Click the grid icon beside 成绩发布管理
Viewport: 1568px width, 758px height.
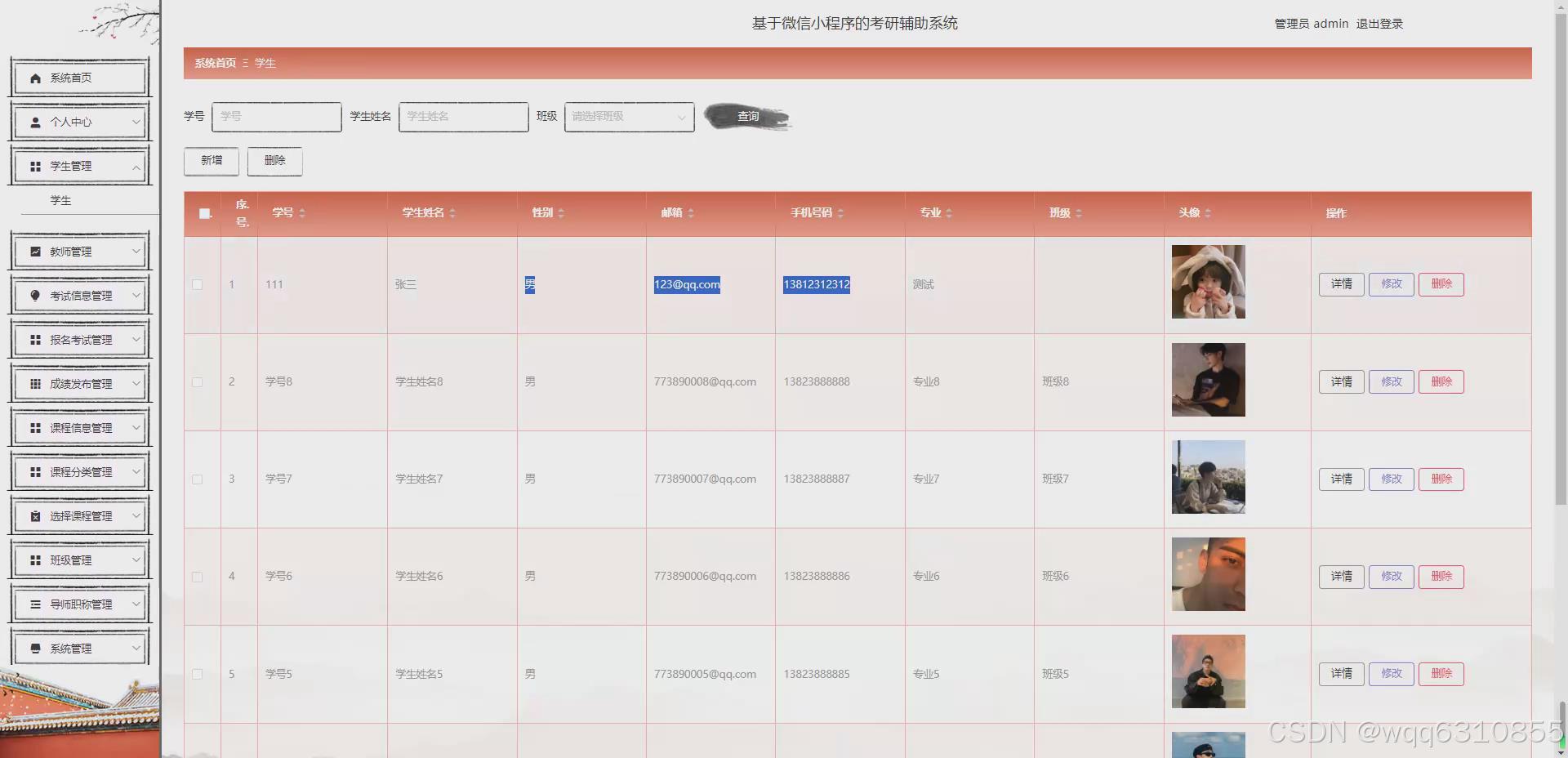pos(35,384)
